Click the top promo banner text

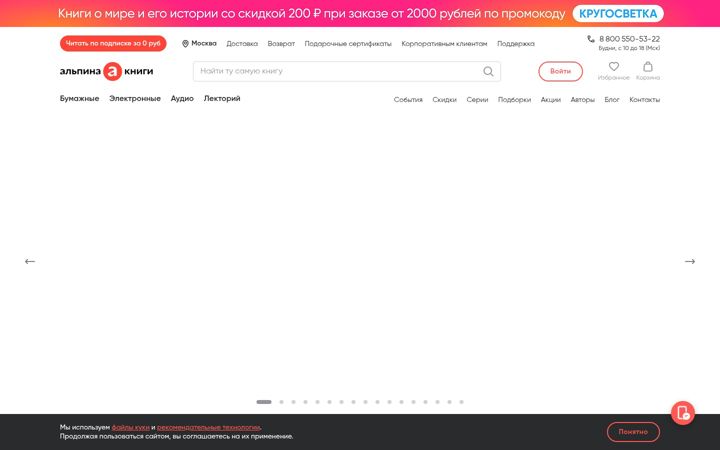(x=311, y=14)
